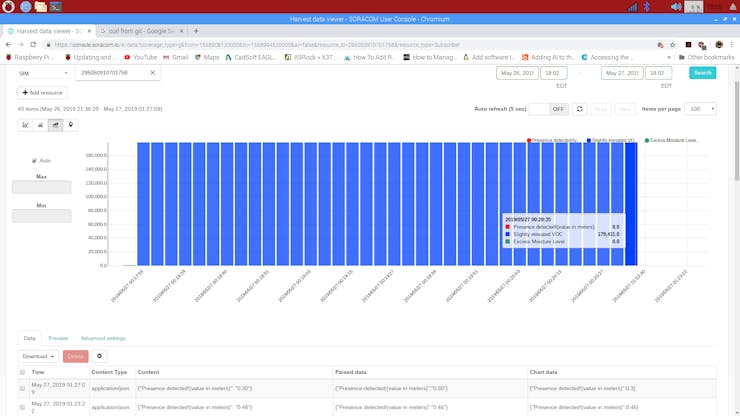
Task: Toggle the Presence detected legend swatch
Action: (x=529, y=141)
